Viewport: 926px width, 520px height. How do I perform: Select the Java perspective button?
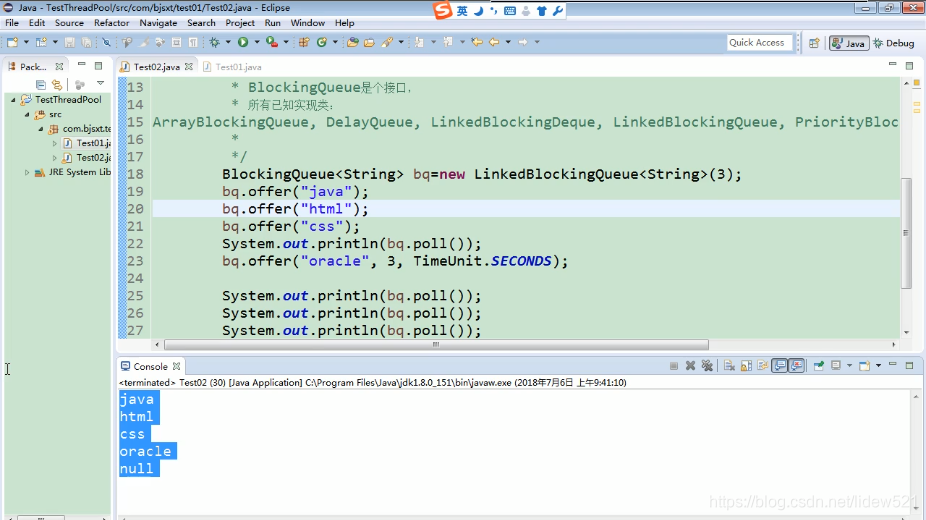click(849, 43)
